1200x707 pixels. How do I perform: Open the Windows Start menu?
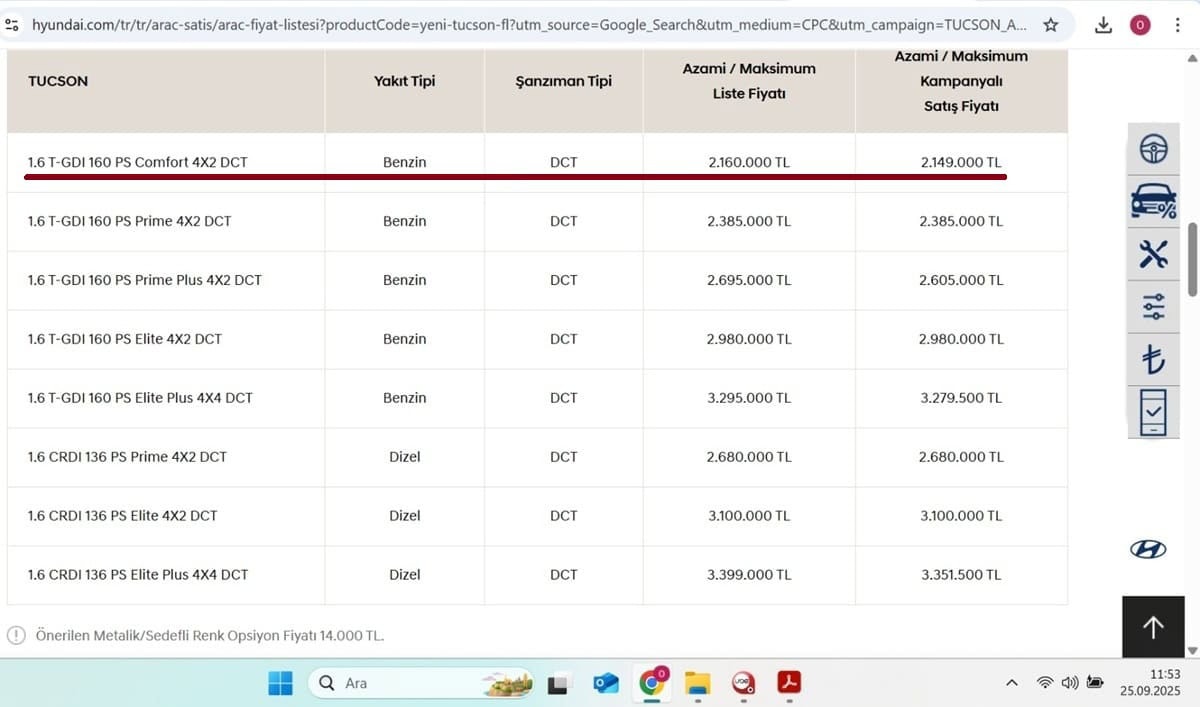tap(280, 683)
